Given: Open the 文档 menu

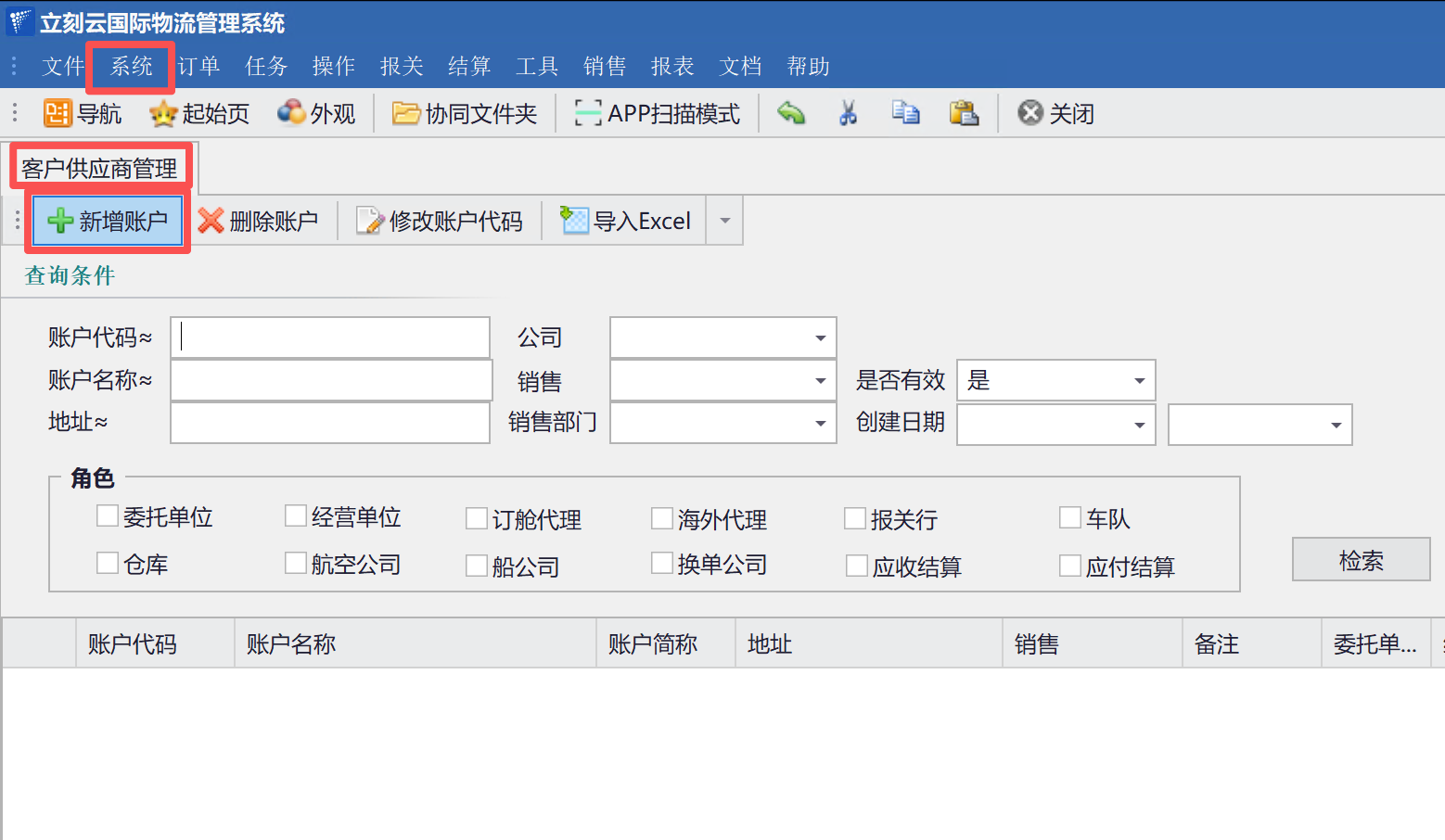Looking at the screenshot, I should 740,66.
